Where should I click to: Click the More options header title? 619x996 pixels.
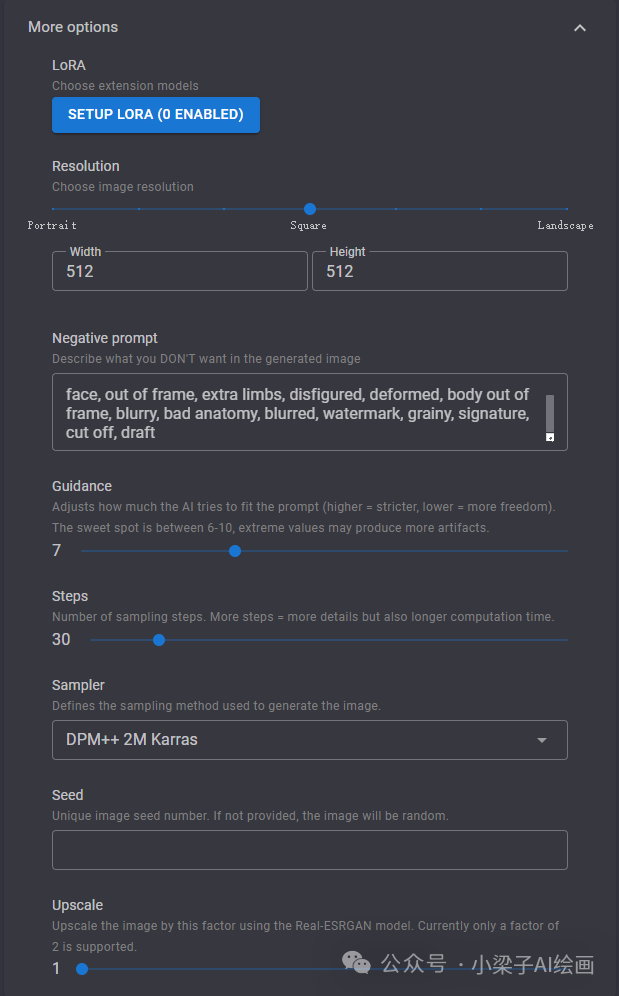point(73,27)
